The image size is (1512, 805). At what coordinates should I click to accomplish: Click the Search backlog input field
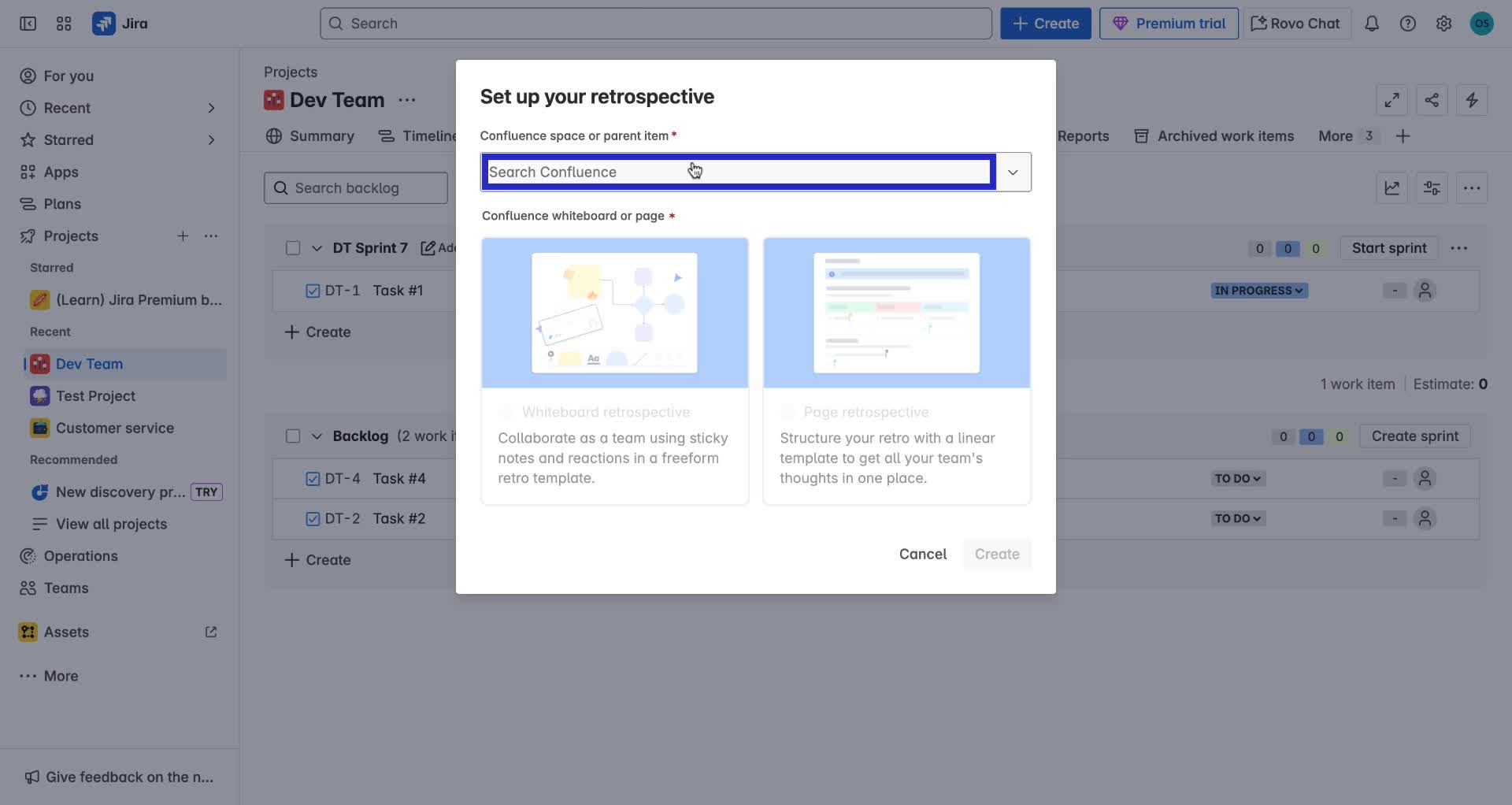pos(355,187)
